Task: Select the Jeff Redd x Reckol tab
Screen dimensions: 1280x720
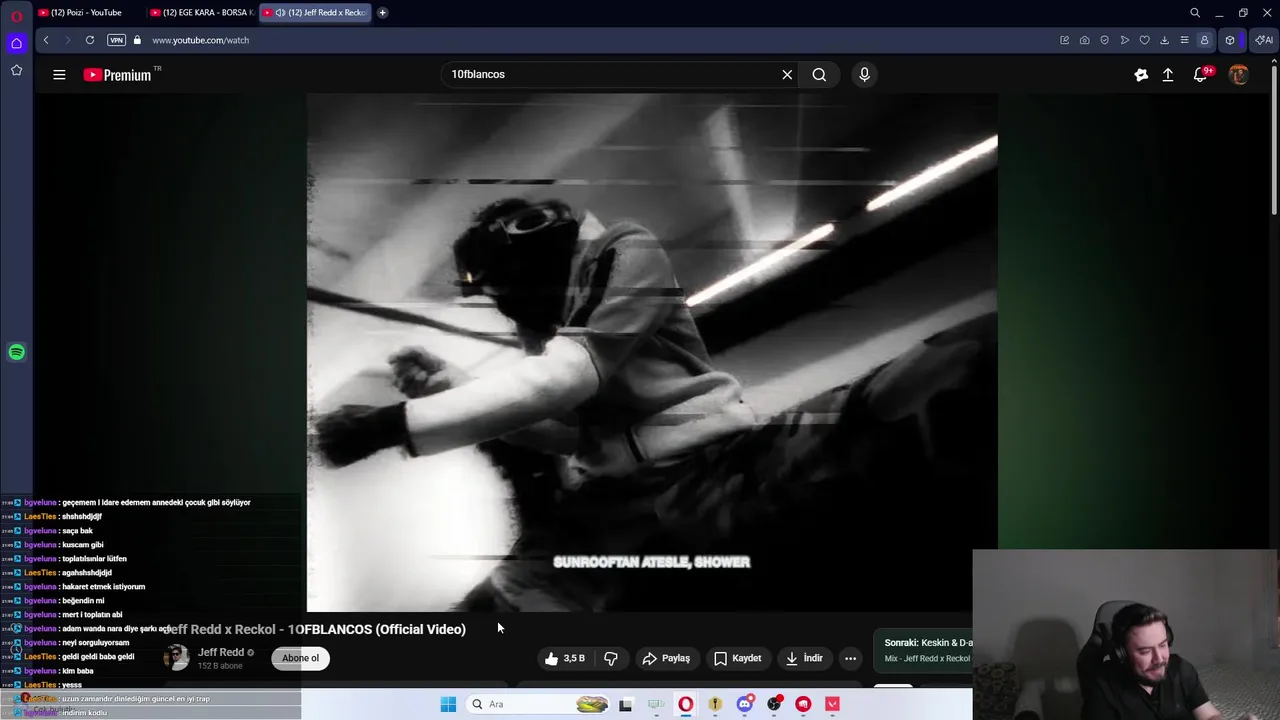Action: click(x=315, y=12)
